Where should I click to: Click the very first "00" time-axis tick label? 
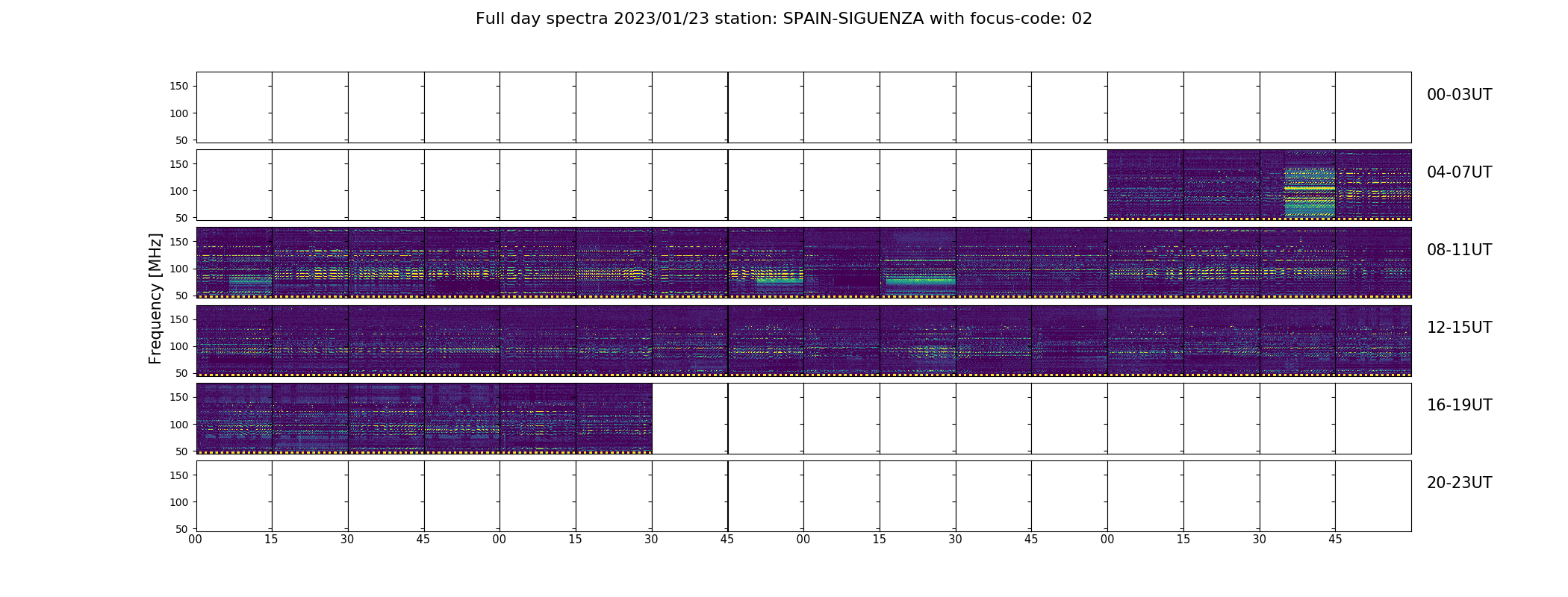click(x=196, y=539)
